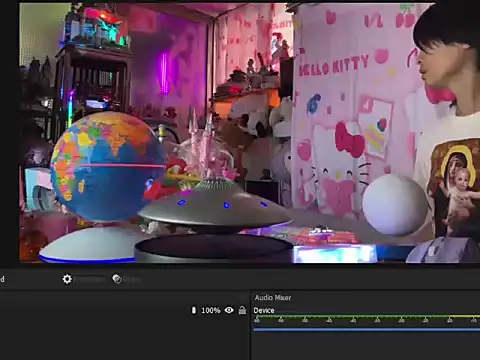
Task: Click the green Device audio level meter
Action: tap(367, 316)
